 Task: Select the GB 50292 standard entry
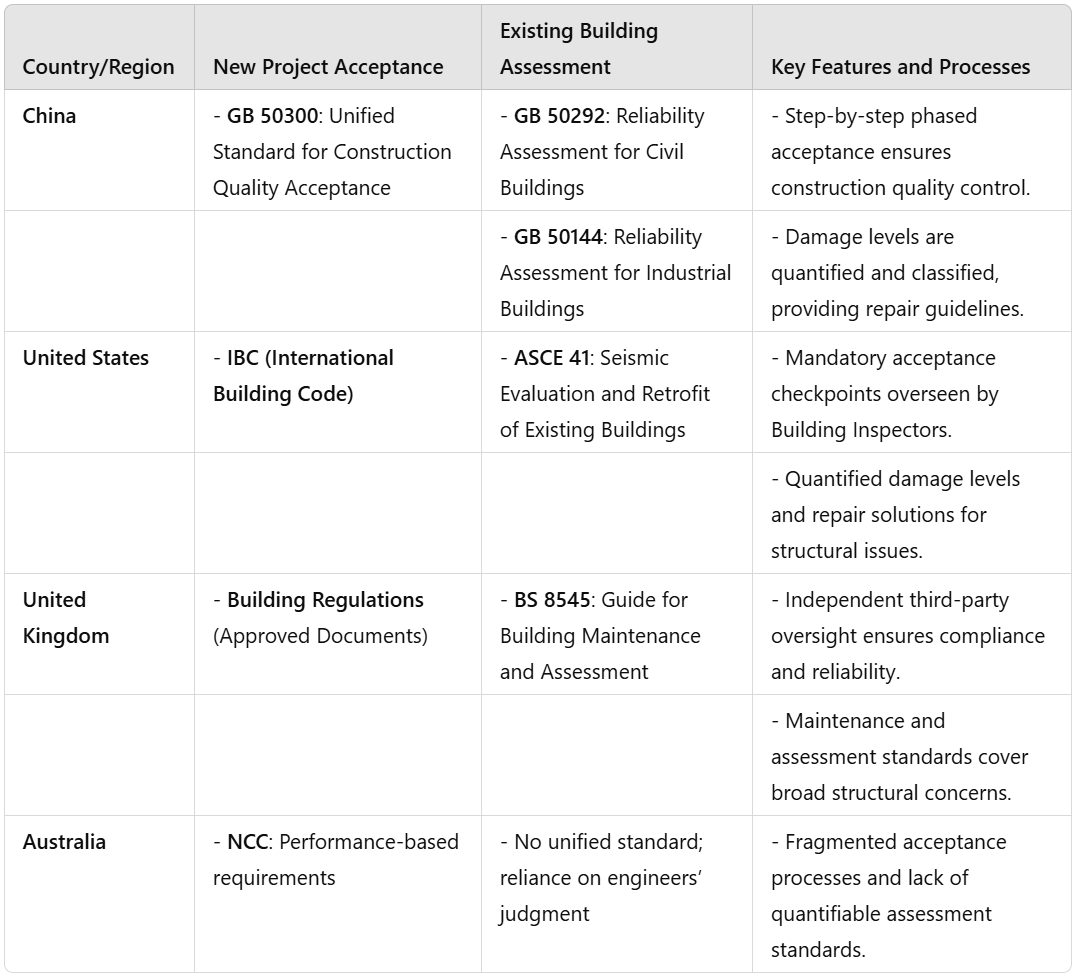[602, 151]
